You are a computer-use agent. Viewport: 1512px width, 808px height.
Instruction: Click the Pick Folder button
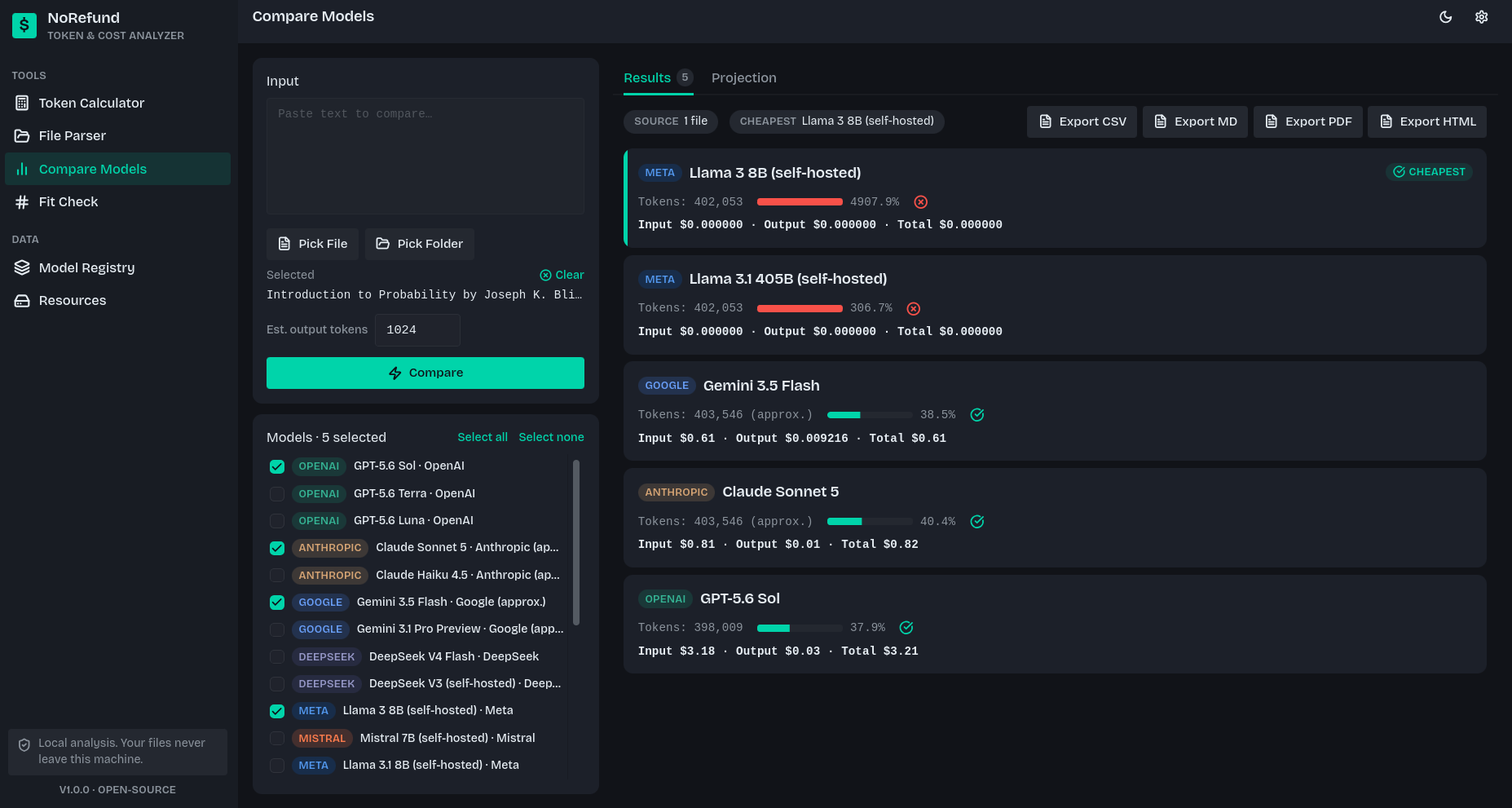coord(419,244)
